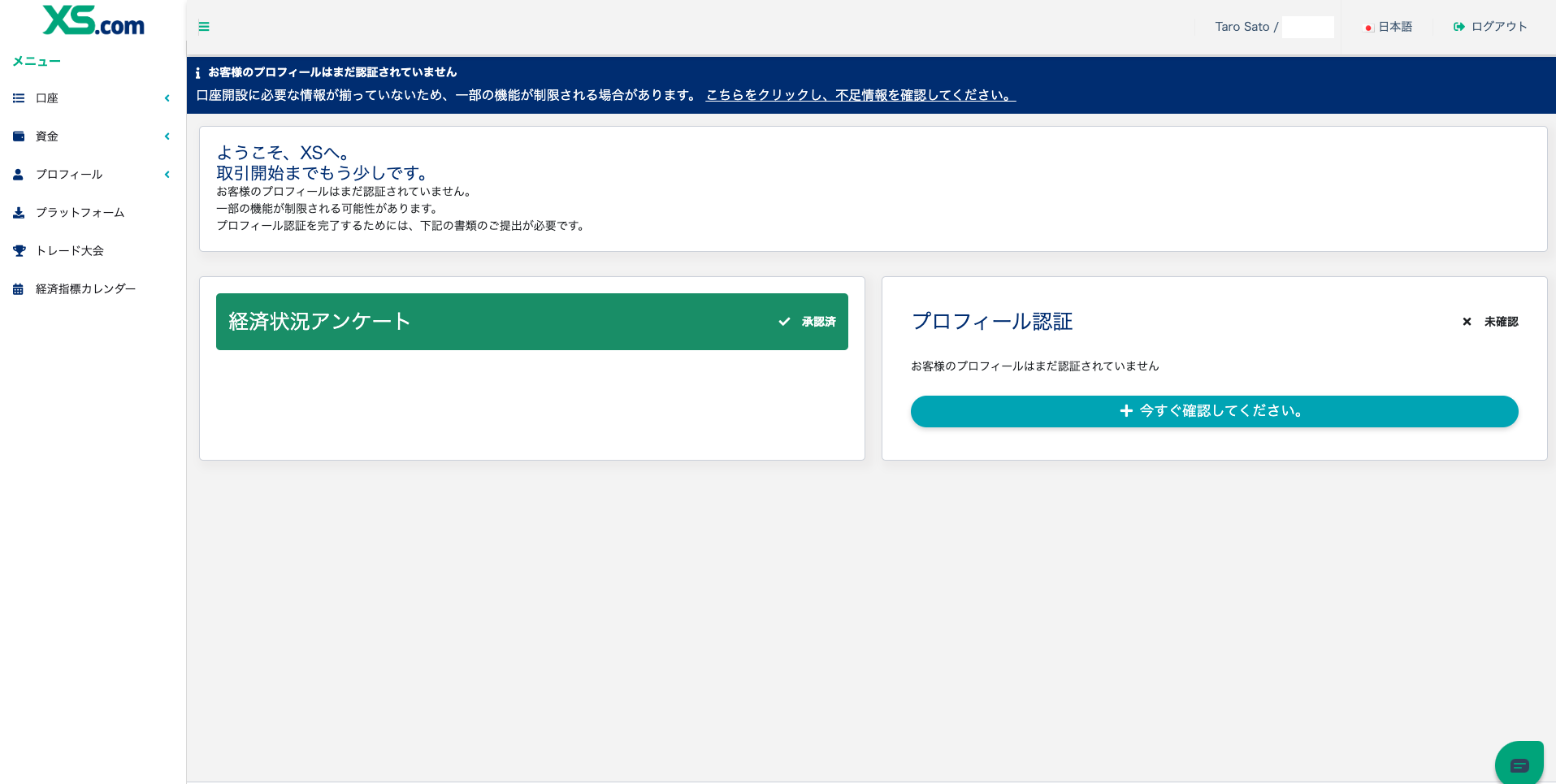Click the download icon for プラットフォーム
The image size is (1556, 784).
[x=19, y=213]
